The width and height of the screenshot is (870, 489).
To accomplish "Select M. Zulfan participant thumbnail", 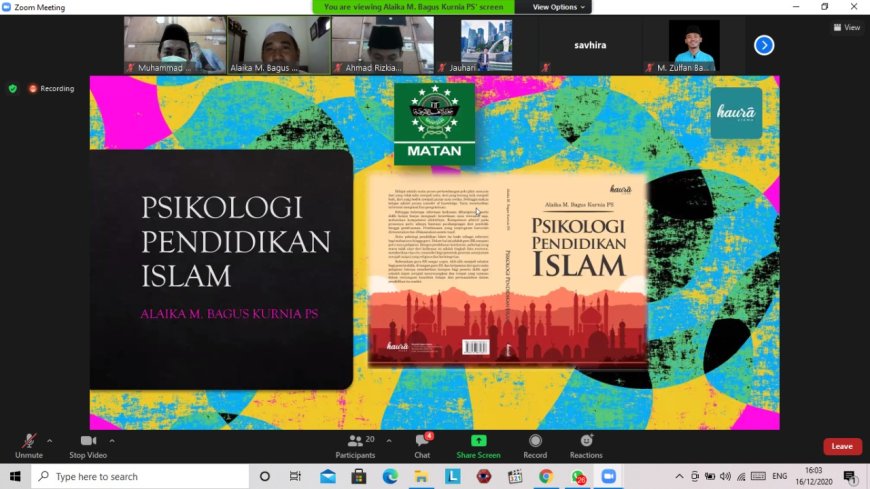I will pyautogui.click(x=694, y=45).
